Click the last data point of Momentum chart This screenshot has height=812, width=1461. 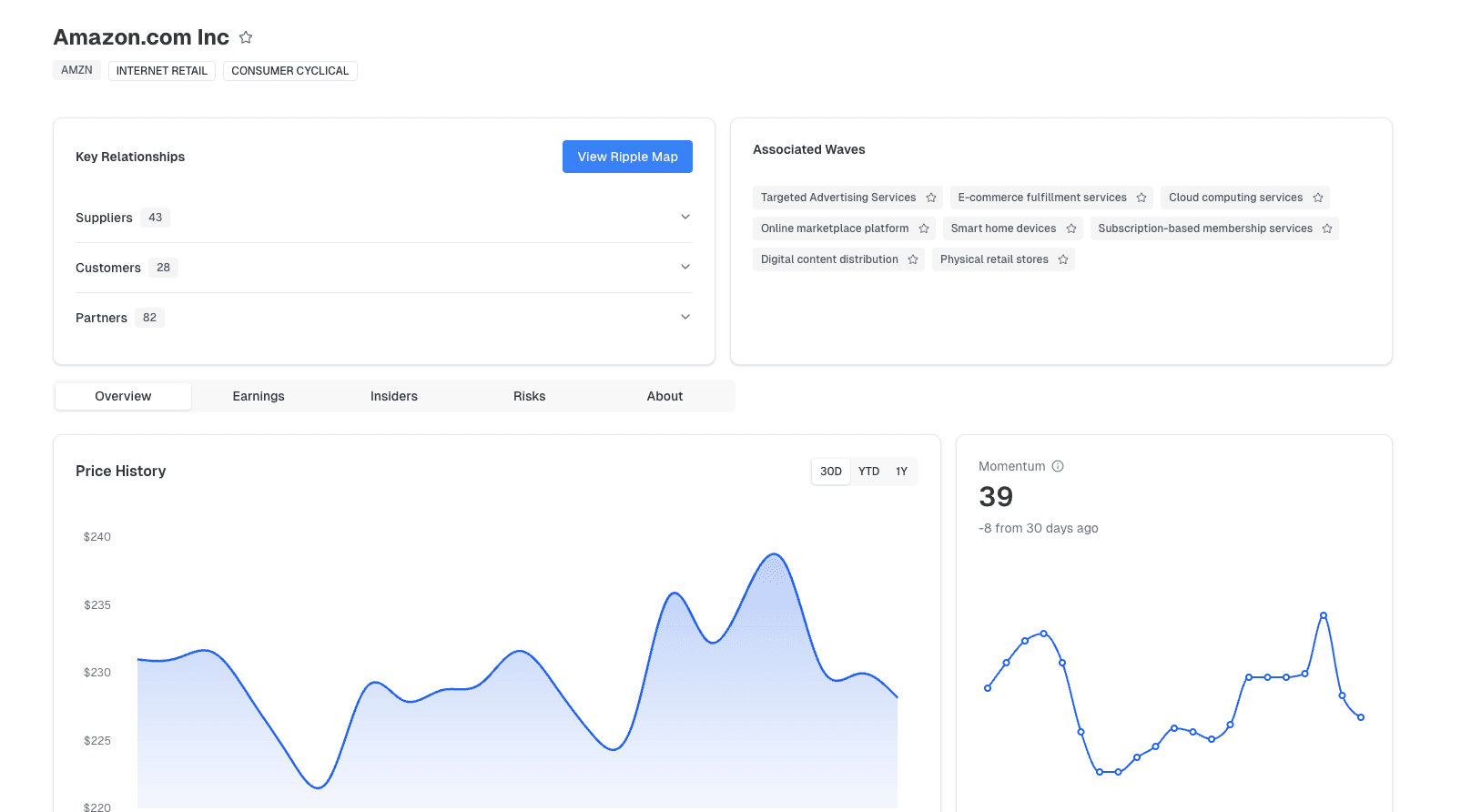pyautogui.click(x=1361, y=717)
